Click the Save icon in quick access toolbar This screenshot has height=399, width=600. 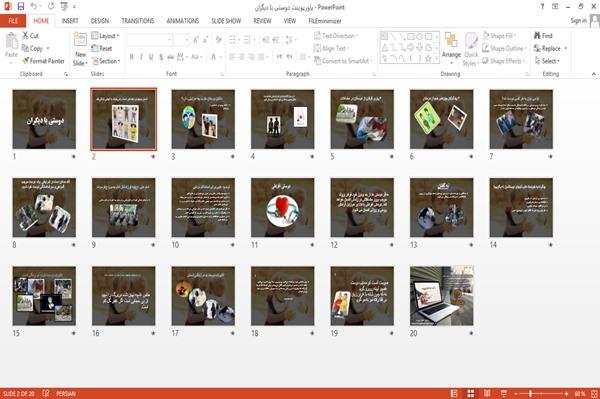21,7
